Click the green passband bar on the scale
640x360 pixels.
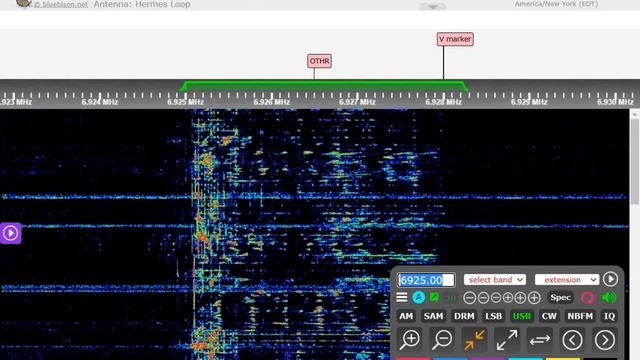coord(324,86)
